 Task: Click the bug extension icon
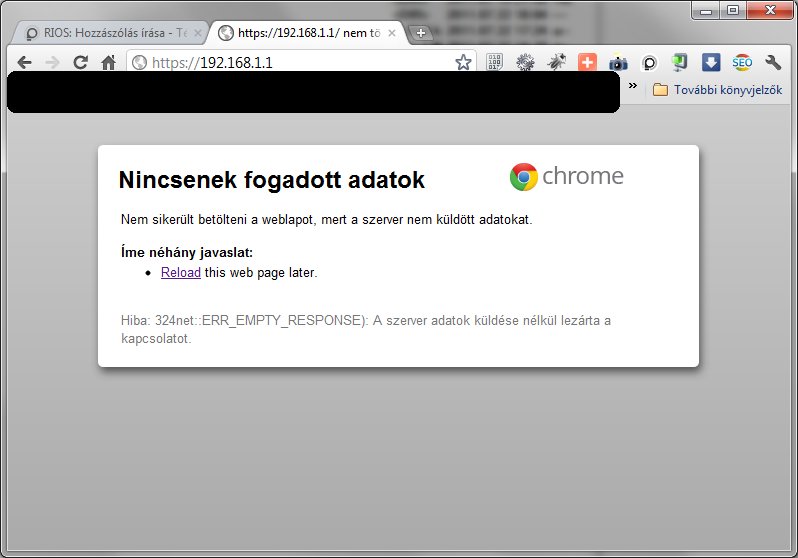tap(556, 62)
